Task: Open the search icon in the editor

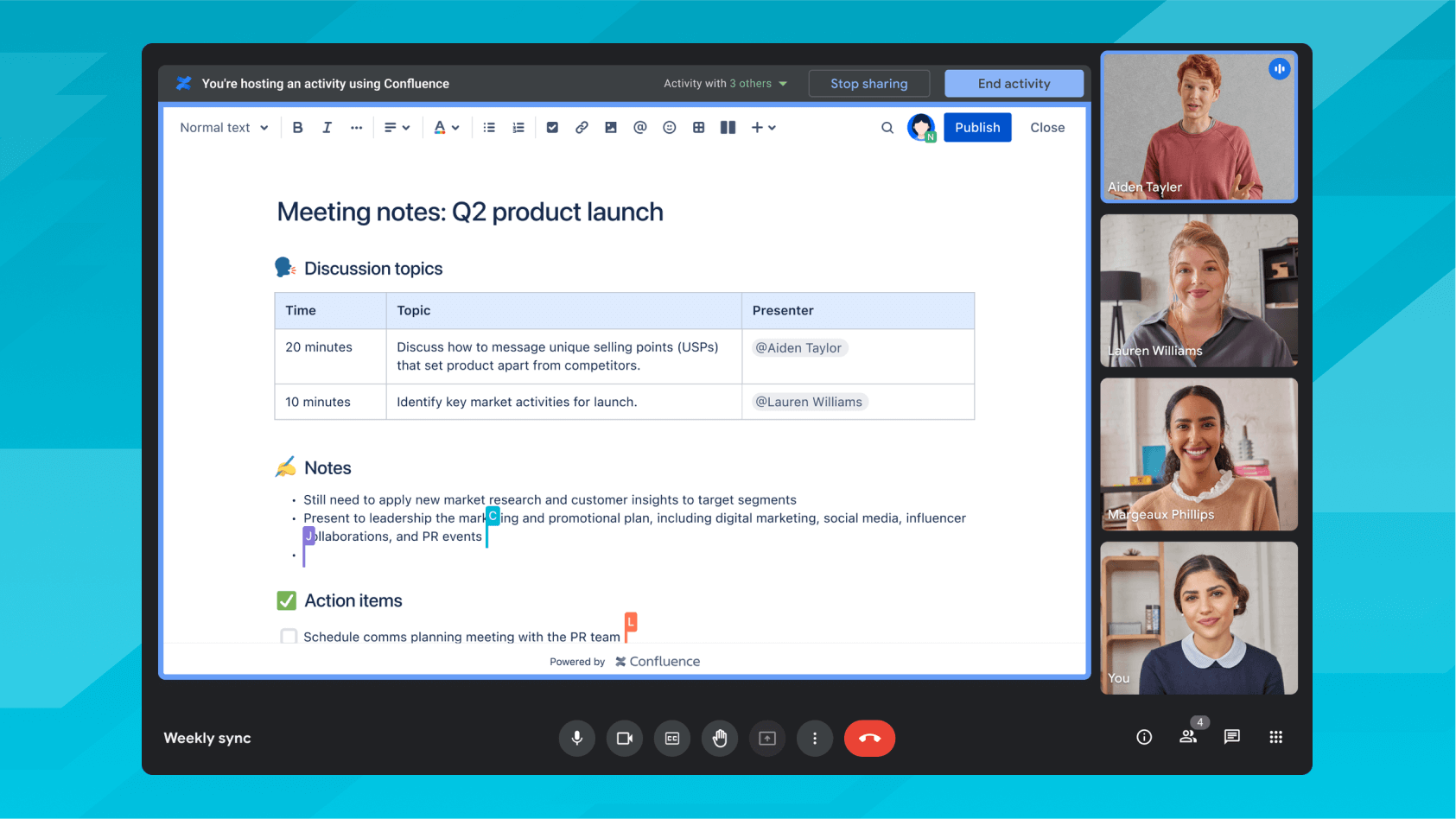Action: tap(887, 128)
